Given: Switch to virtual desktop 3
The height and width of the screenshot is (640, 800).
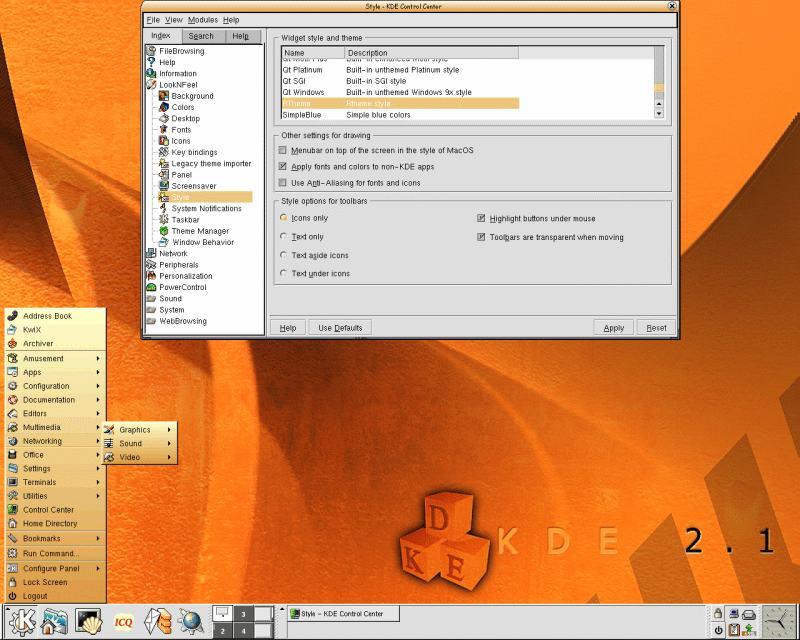Looking at the screenshot, I should (243, 614).
